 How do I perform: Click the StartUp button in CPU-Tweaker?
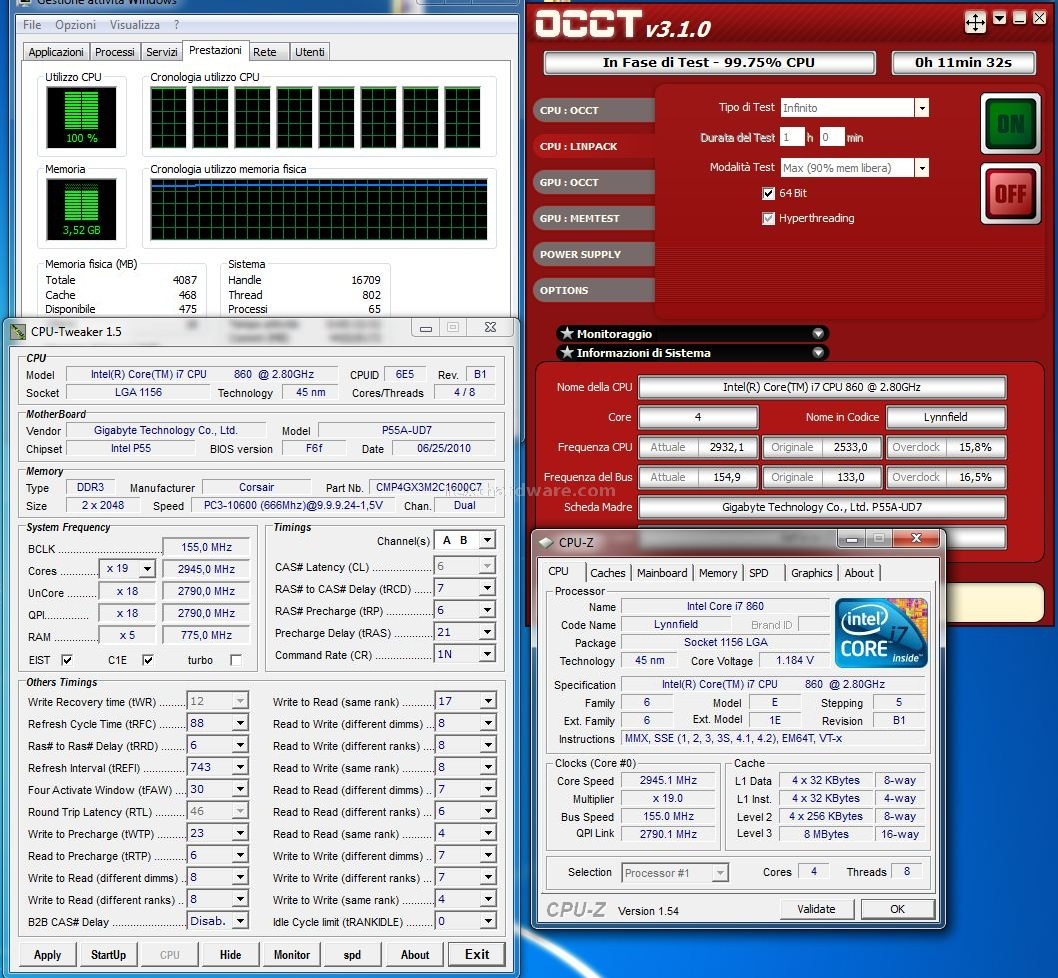[109, 954]
